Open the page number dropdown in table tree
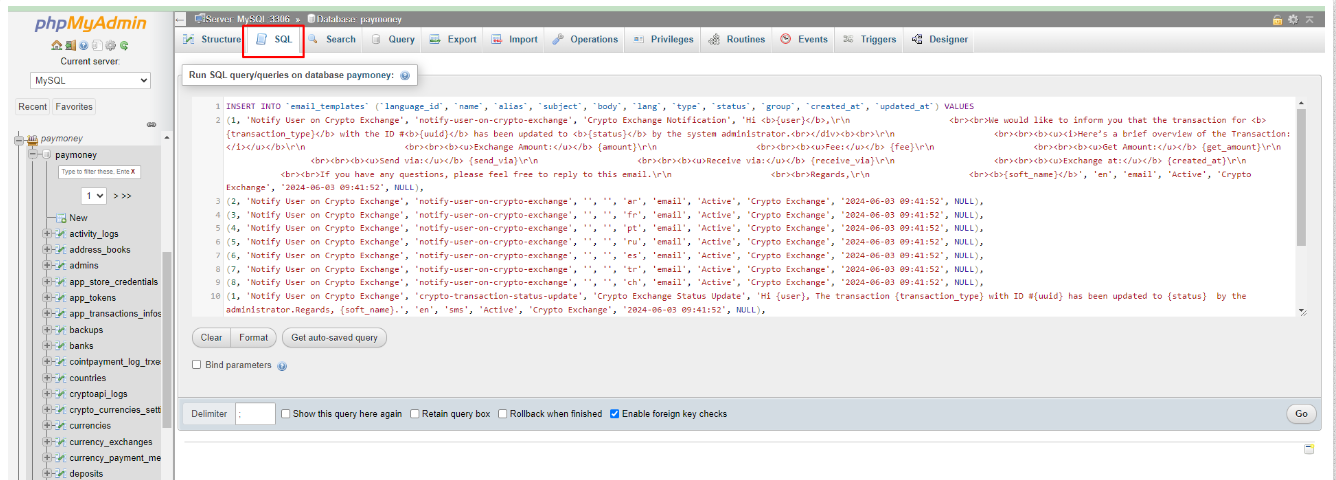 tap(95, 196)
